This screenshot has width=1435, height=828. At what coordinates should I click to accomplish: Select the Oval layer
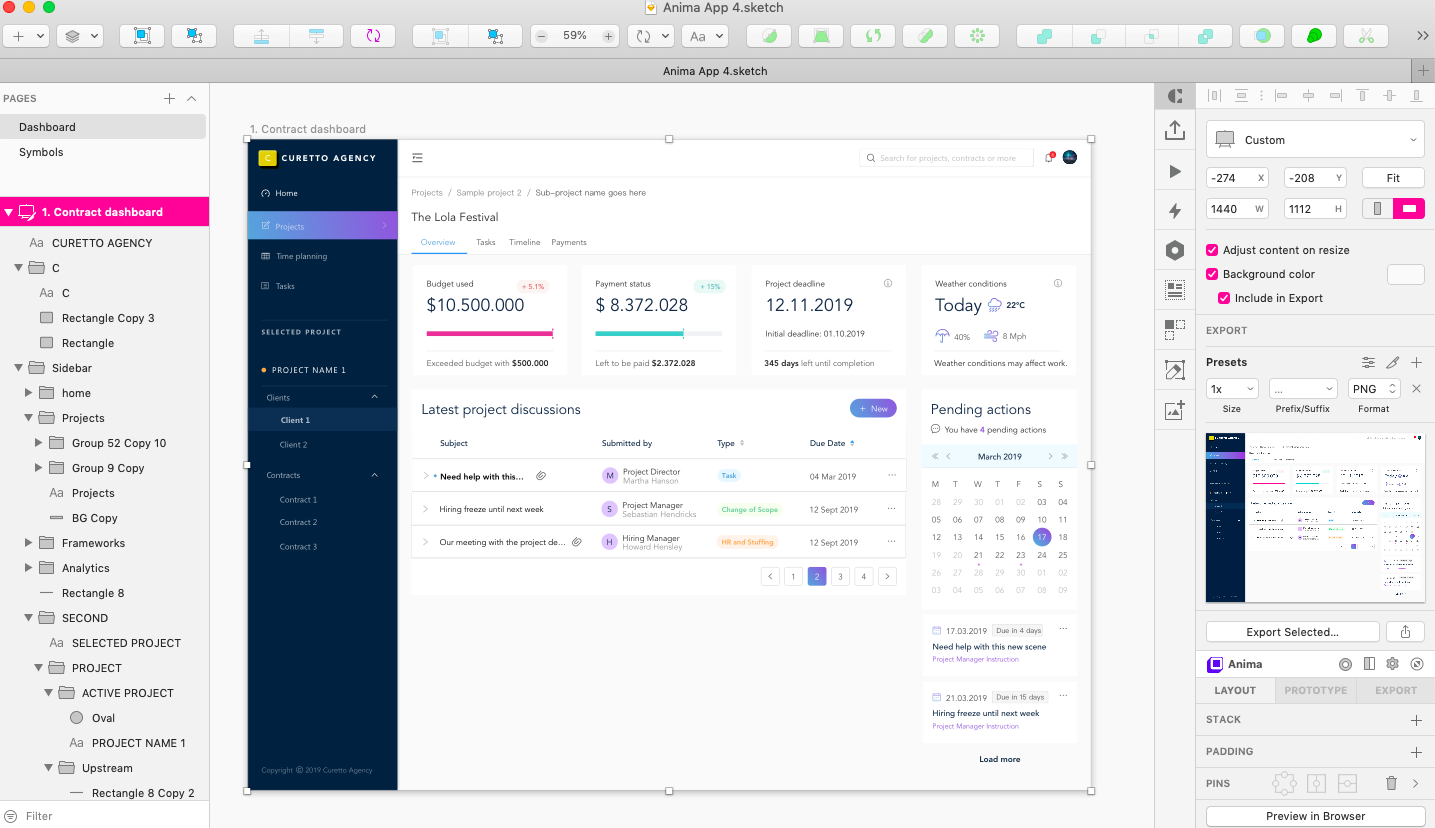click(x=104, y=718)
